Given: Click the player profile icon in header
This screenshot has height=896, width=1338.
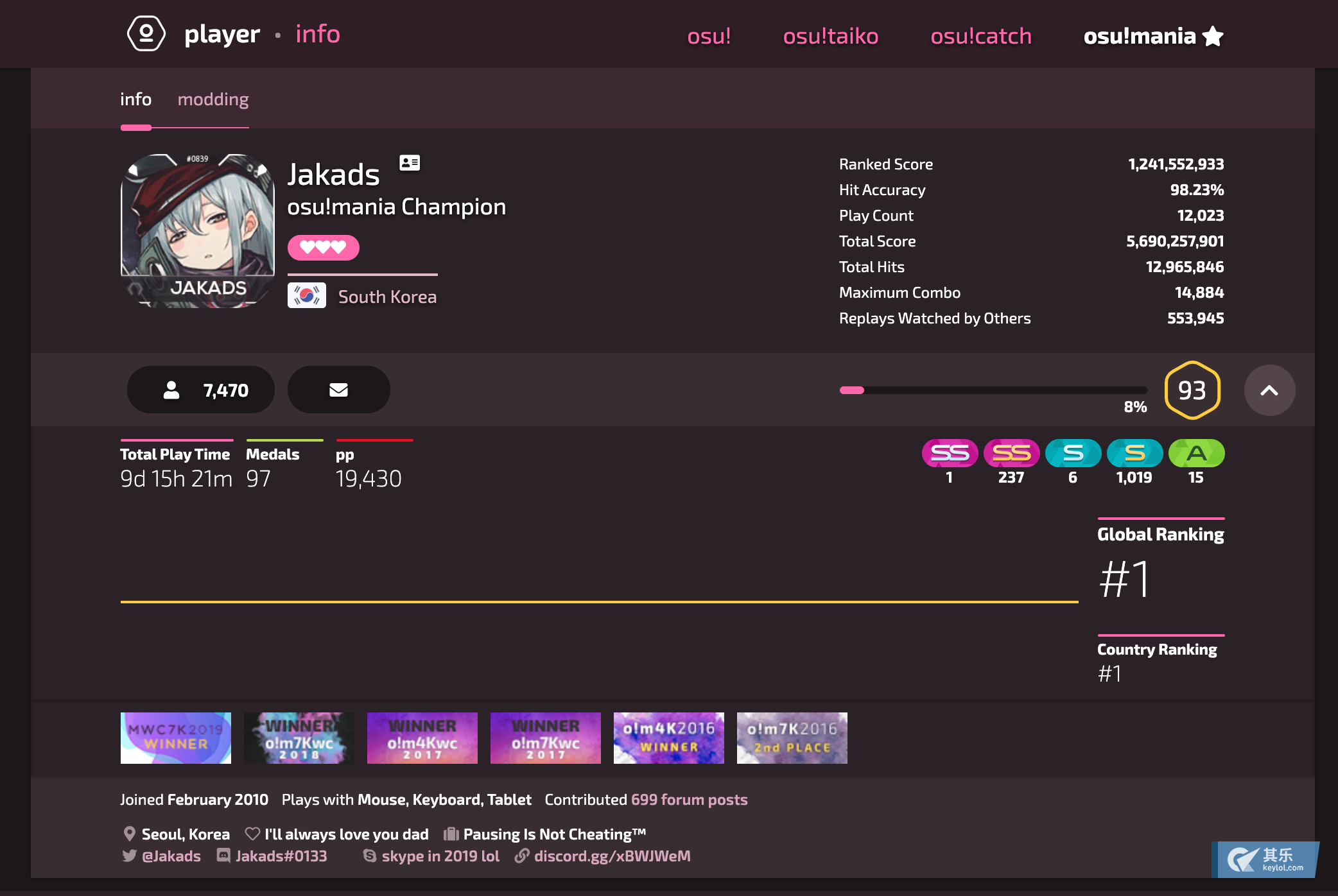Looking at the screenshot, I should [x=146, y=34].
